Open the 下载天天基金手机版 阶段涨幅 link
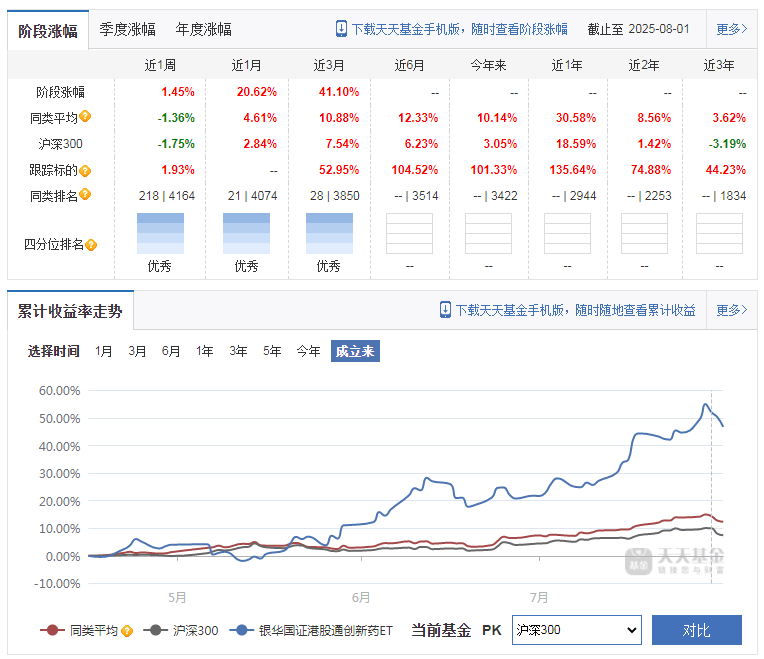Screen dimensions: 764x659 tap(459, 29)
